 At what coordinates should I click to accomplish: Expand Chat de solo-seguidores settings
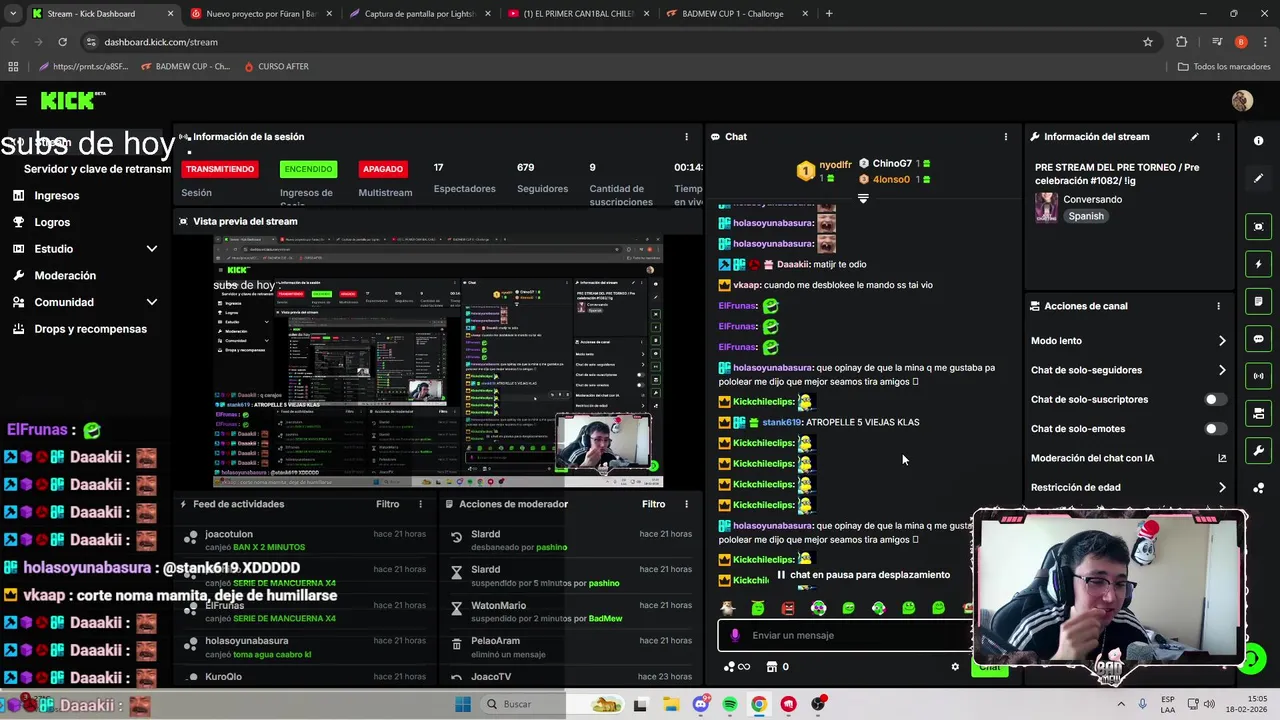(x=1128, y=370)
